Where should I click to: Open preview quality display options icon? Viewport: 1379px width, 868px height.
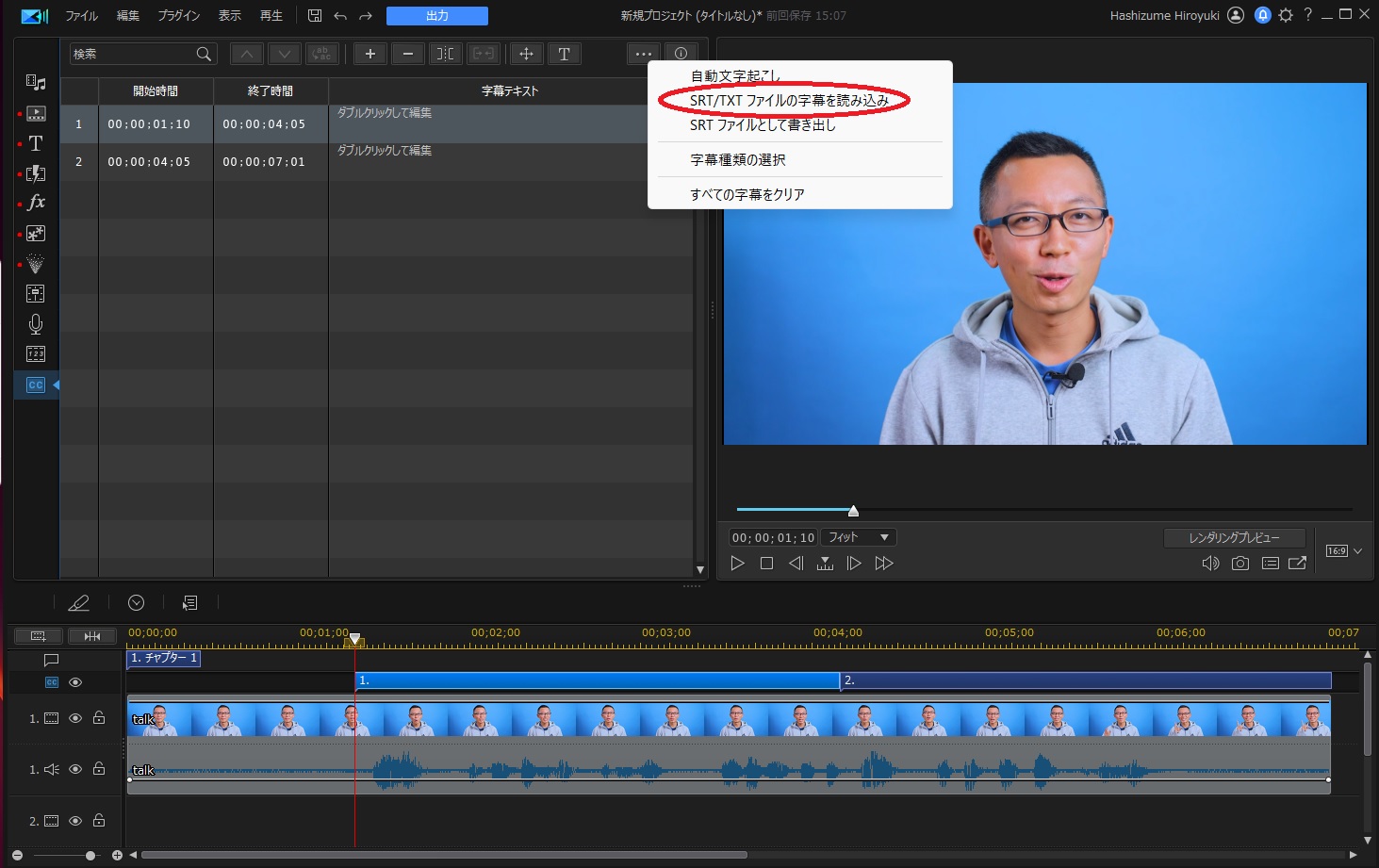(1270, 564)
